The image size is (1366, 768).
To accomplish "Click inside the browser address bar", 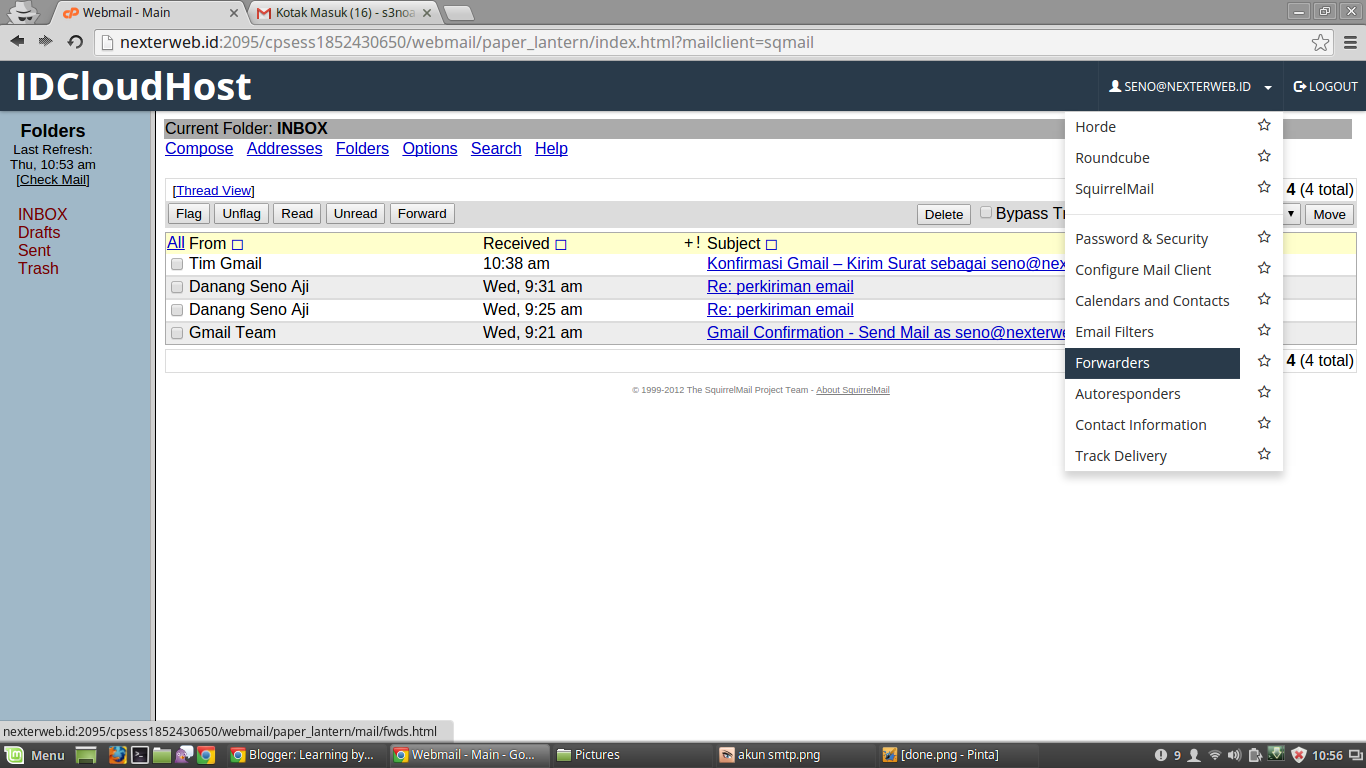I will click(600, 42).
